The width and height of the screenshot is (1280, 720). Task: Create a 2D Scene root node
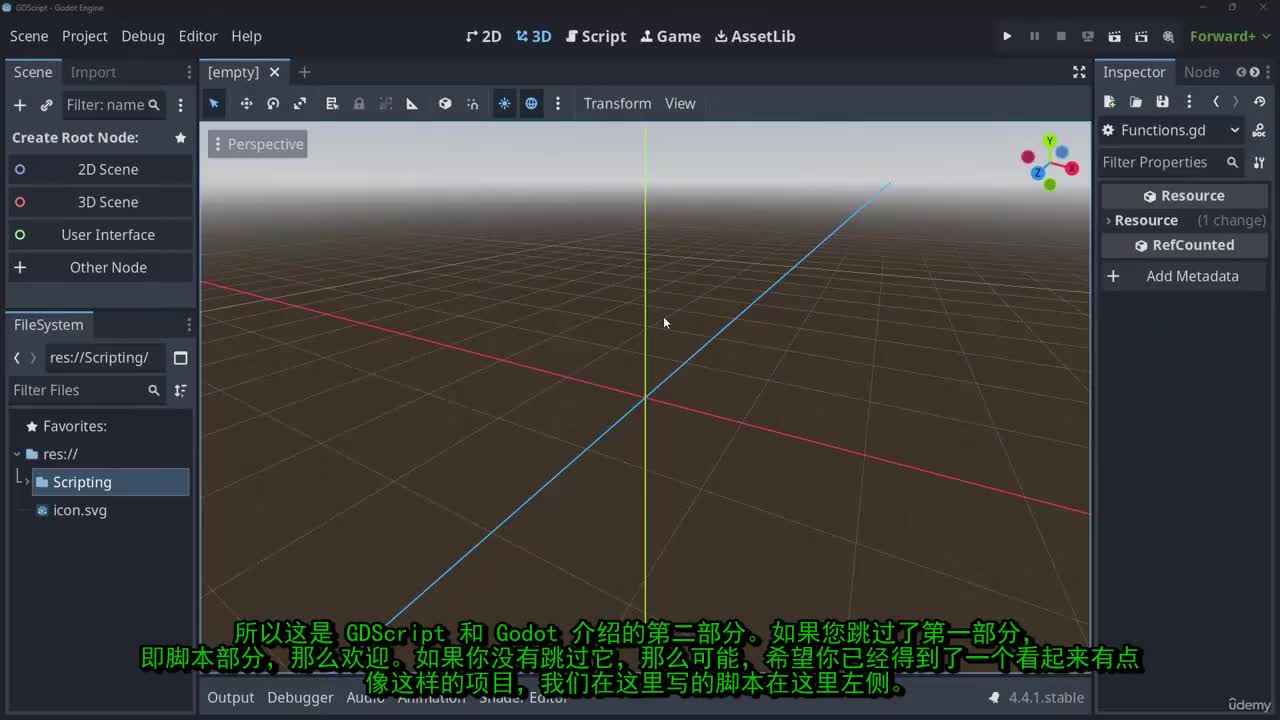pos(100,169)
